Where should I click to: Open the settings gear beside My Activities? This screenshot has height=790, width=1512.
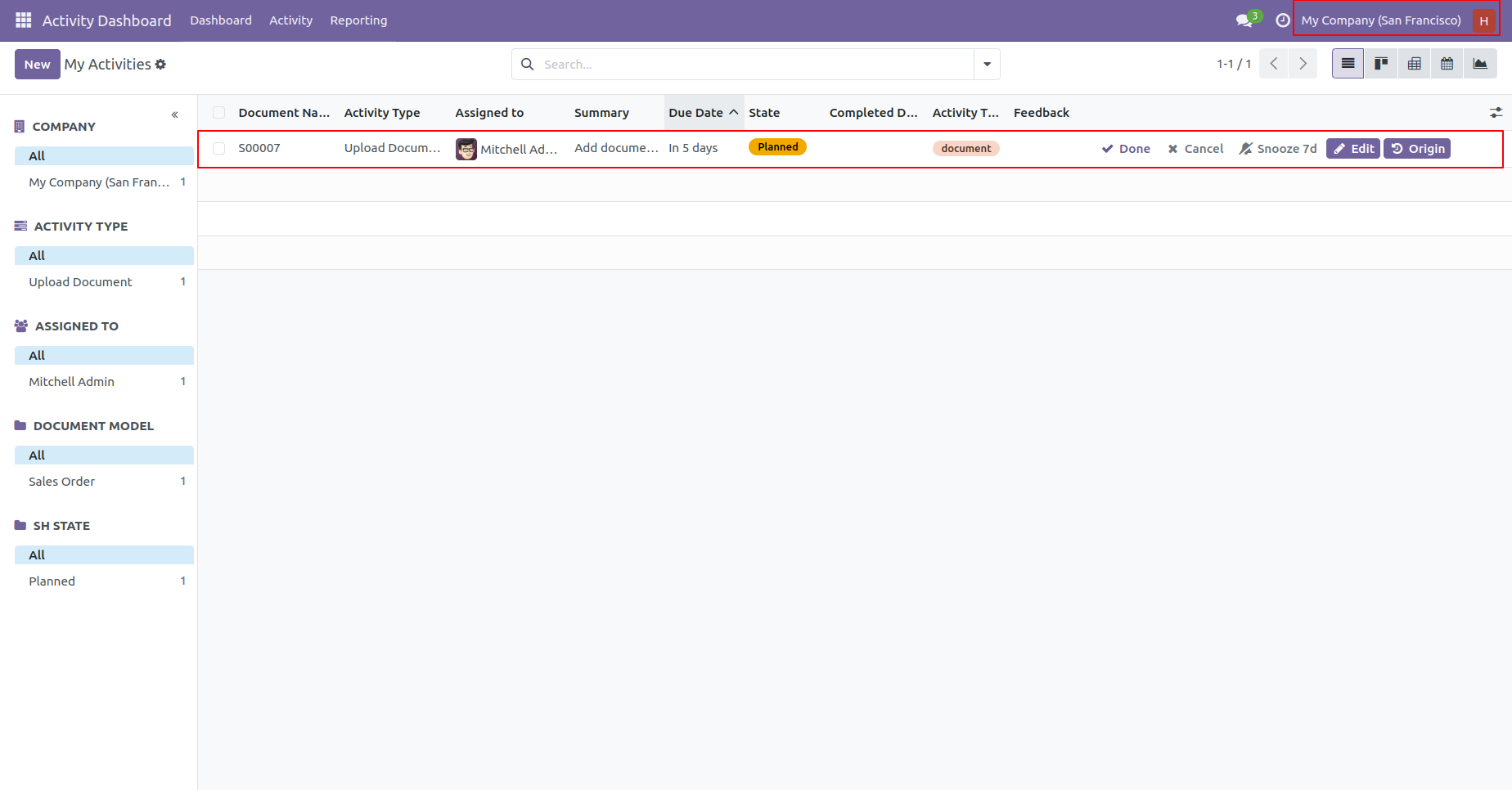[160, 64]
